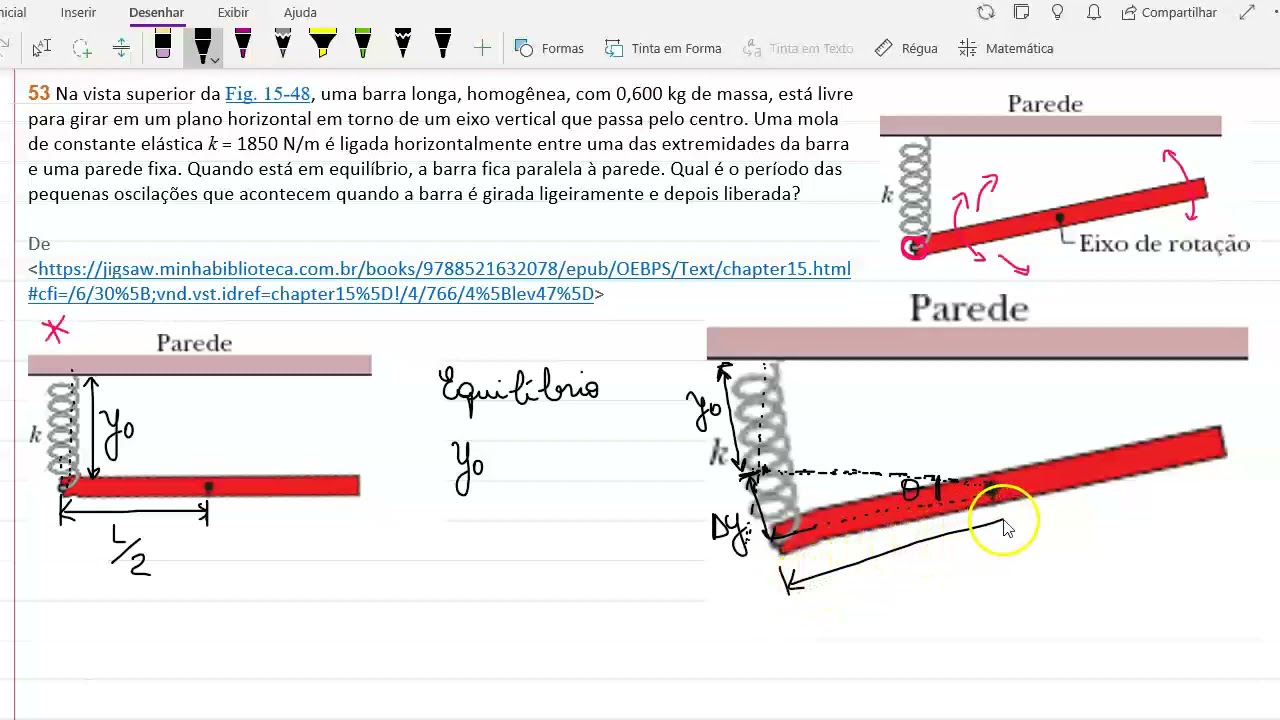Open the black pen options dropdown arrow
1280x720 pixels.
[x=215, y=61]
